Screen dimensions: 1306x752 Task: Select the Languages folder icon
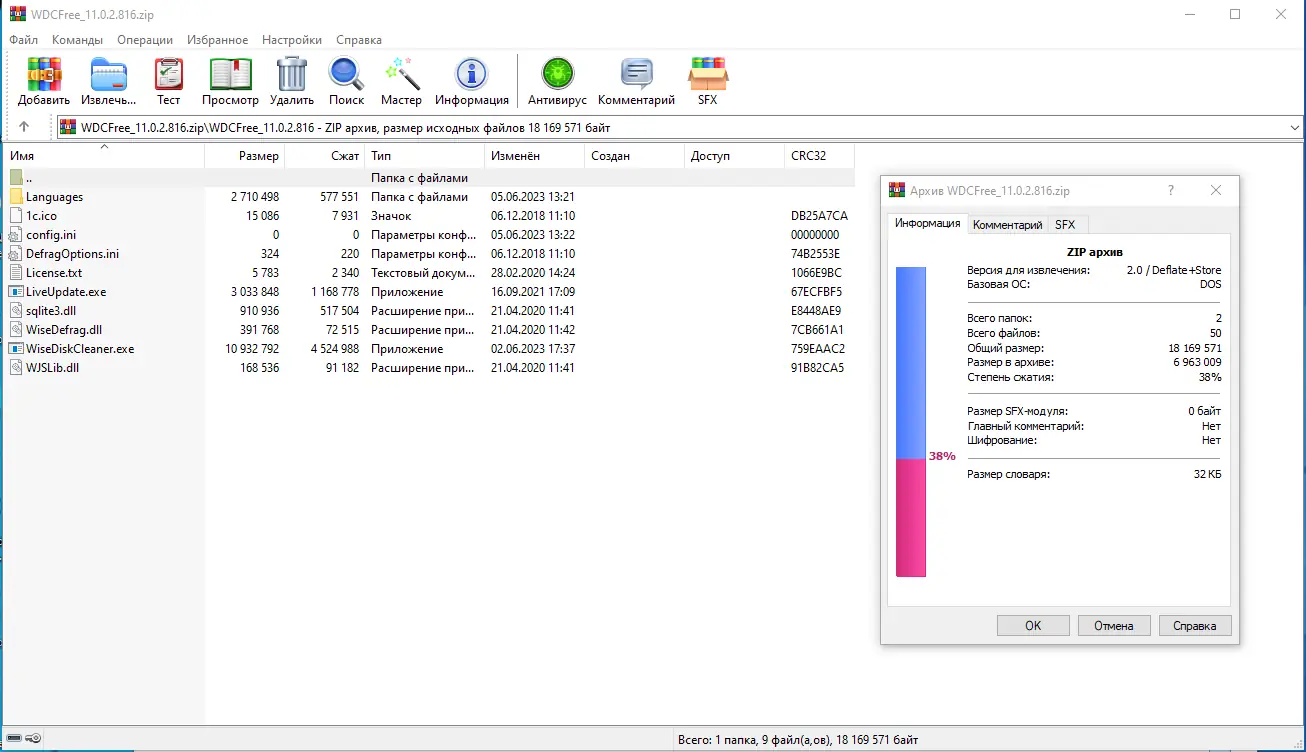16,197
